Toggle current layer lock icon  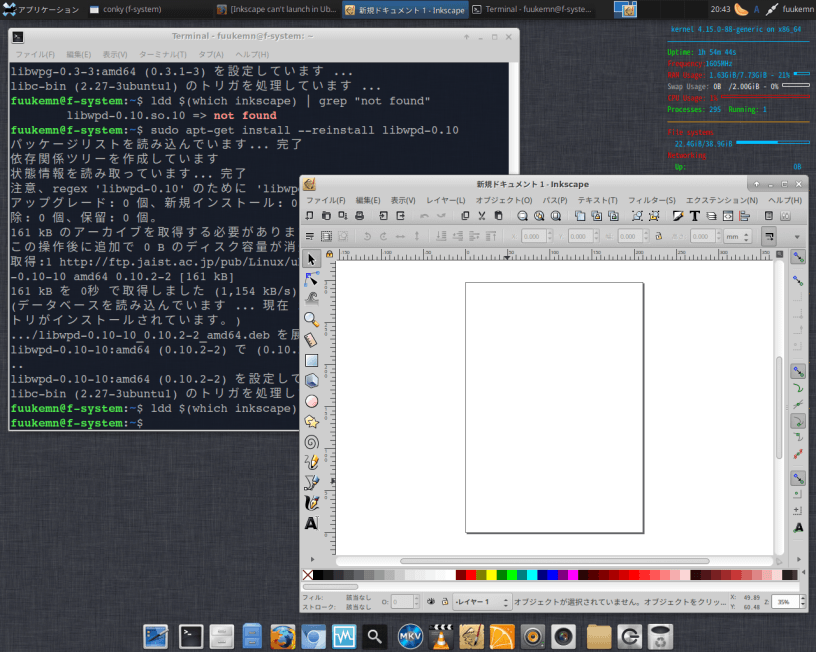(x=445, y=602)
